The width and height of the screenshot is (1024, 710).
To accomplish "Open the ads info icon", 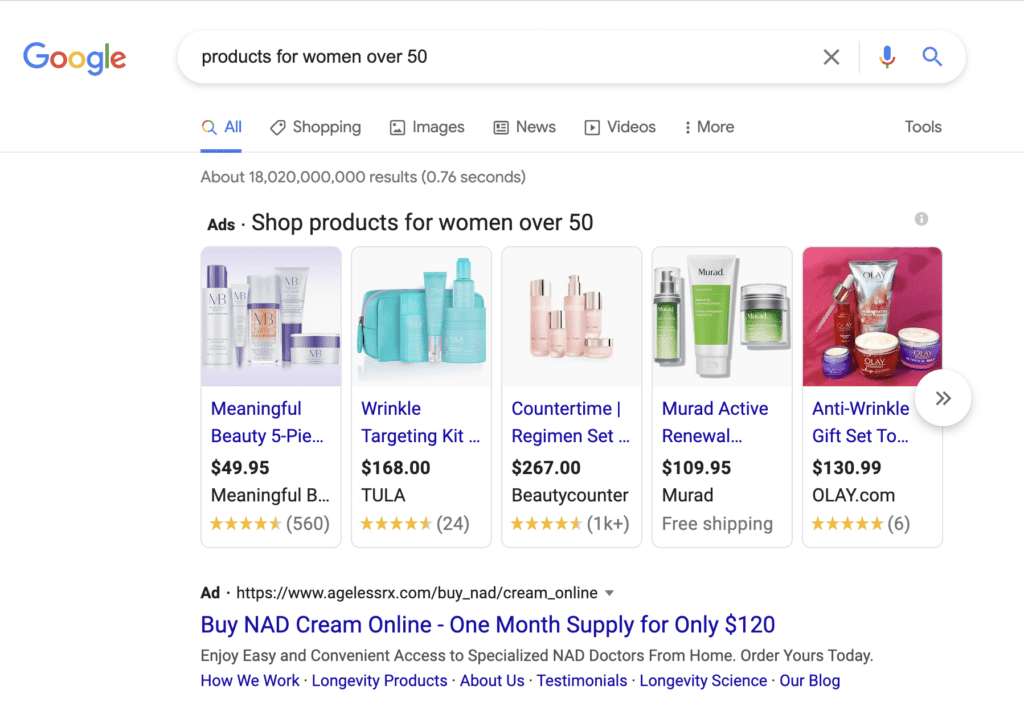I will pos(921,219).
